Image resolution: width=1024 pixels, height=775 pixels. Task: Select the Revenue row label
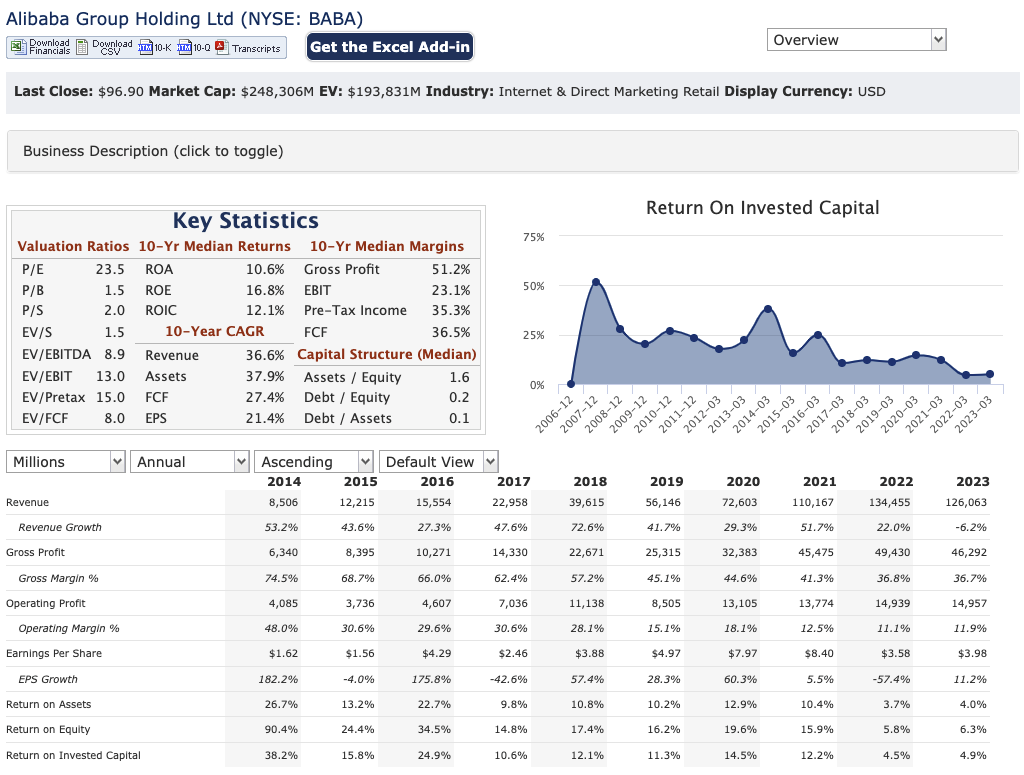pyautogui.click(x=27, y=502)
